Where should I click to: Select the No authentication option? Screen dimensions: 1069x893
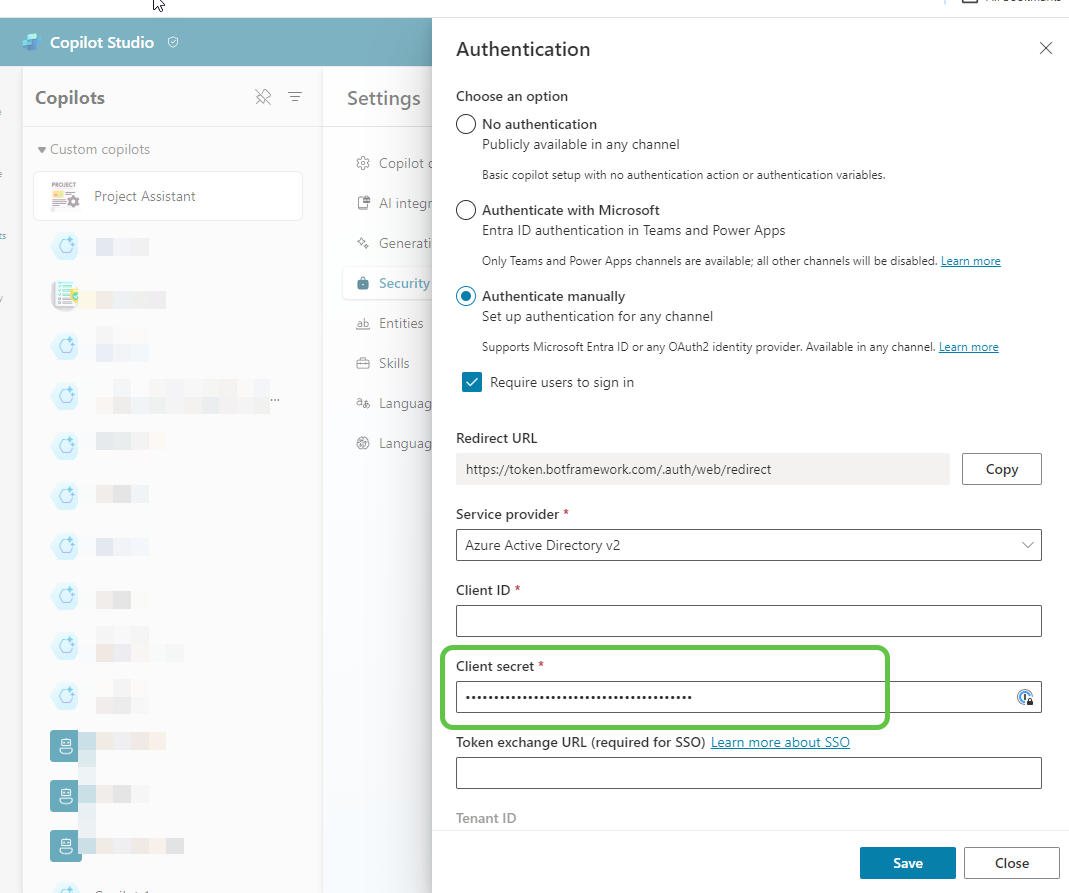pyautogui.click(x=465, y=123)
